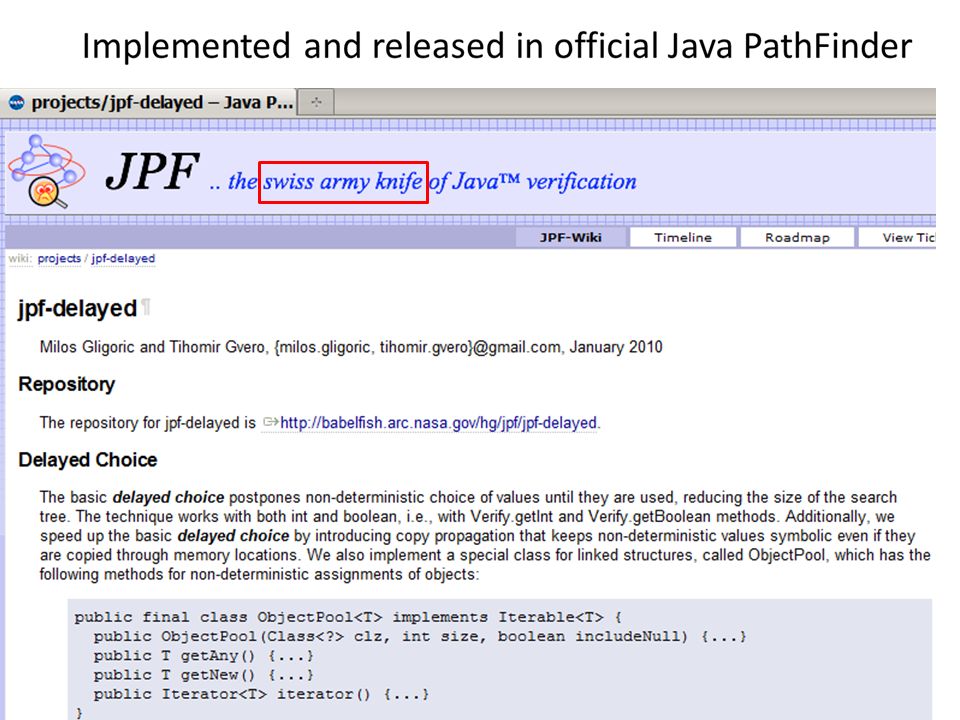
Task: Follow the jpf-delayed breadcrumb link
Action: pos(123,258)
